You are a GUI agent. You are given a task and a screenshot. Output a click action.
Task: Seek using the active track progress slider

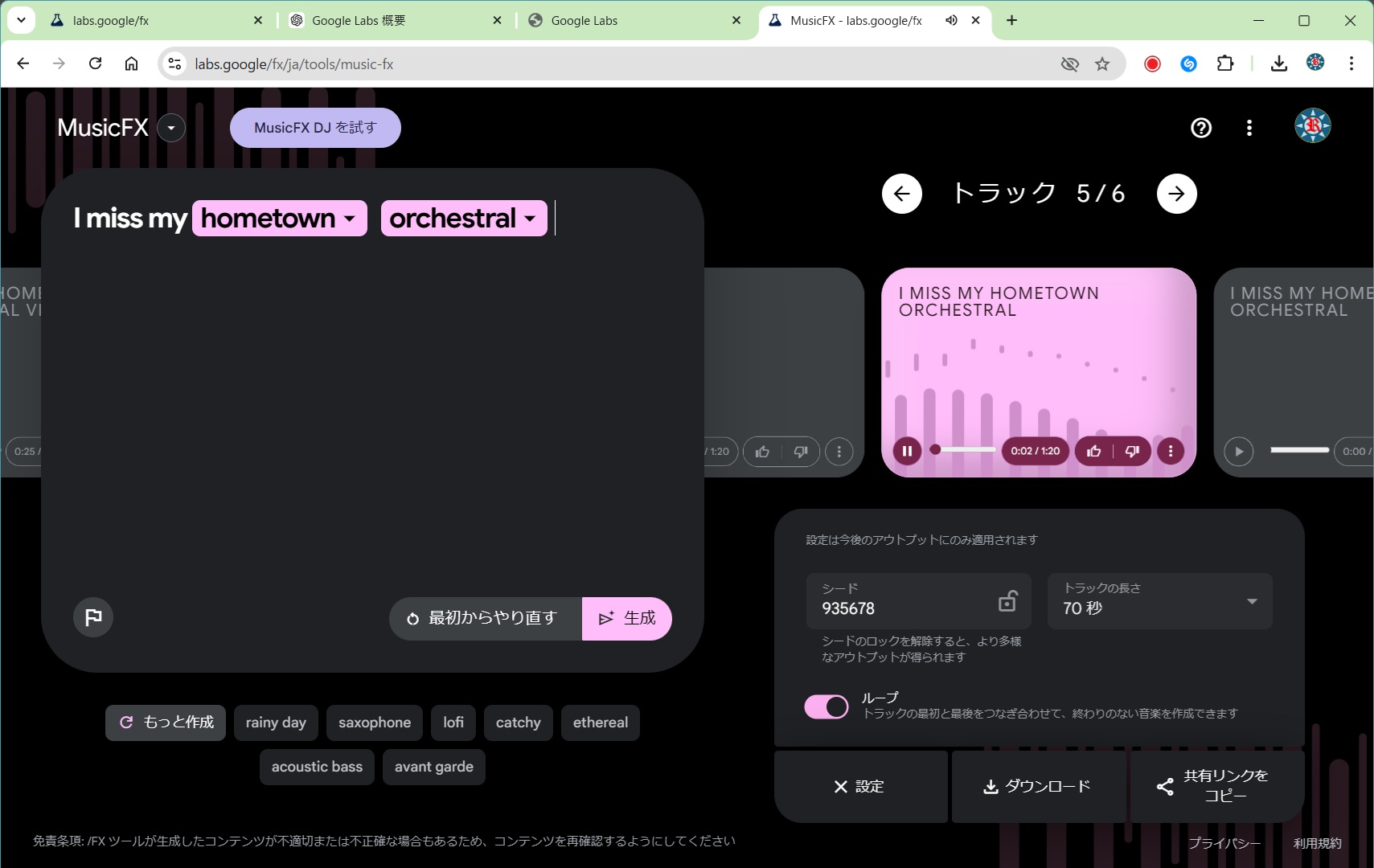point(965,449)
